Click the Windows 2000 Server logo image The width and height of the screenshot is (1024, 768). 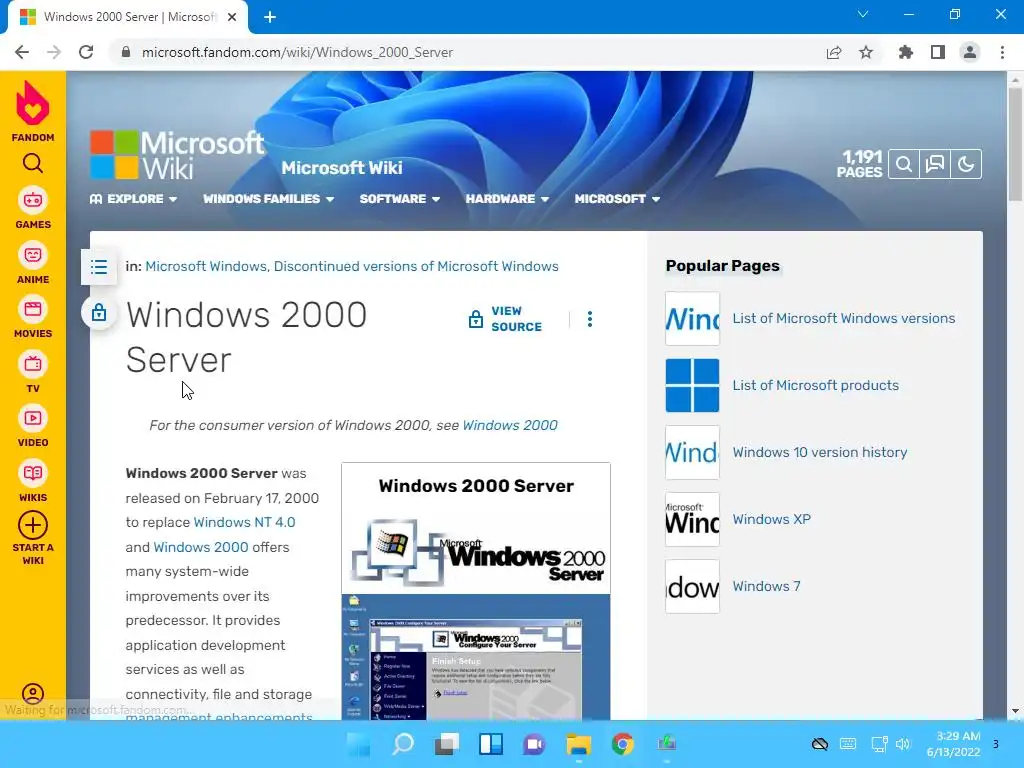click(476, 552)
